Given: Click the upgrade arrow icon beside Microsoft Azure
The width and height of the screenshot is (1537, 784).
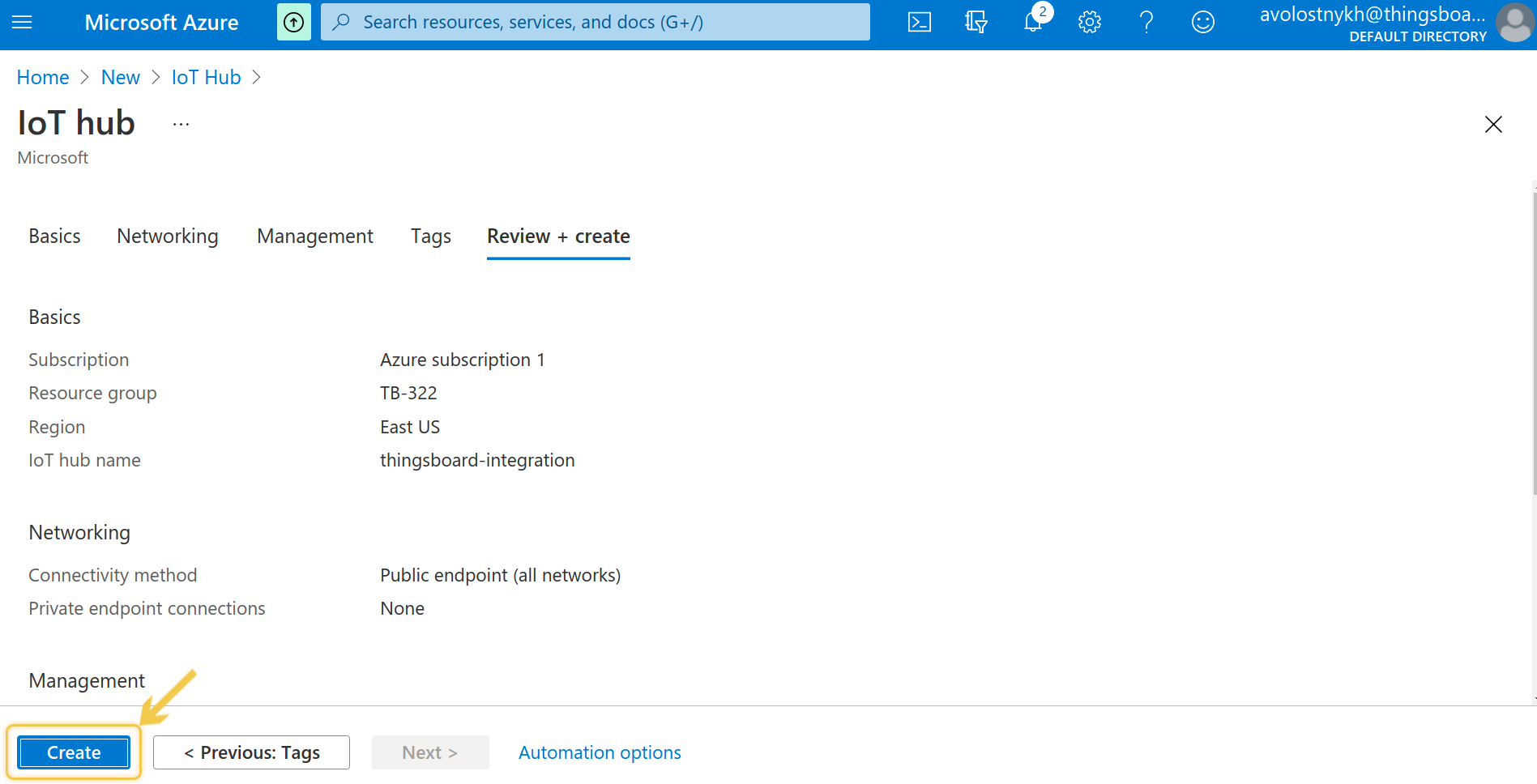Looking at the screenshot, I should pyautogui.click(x=294, y=22).
